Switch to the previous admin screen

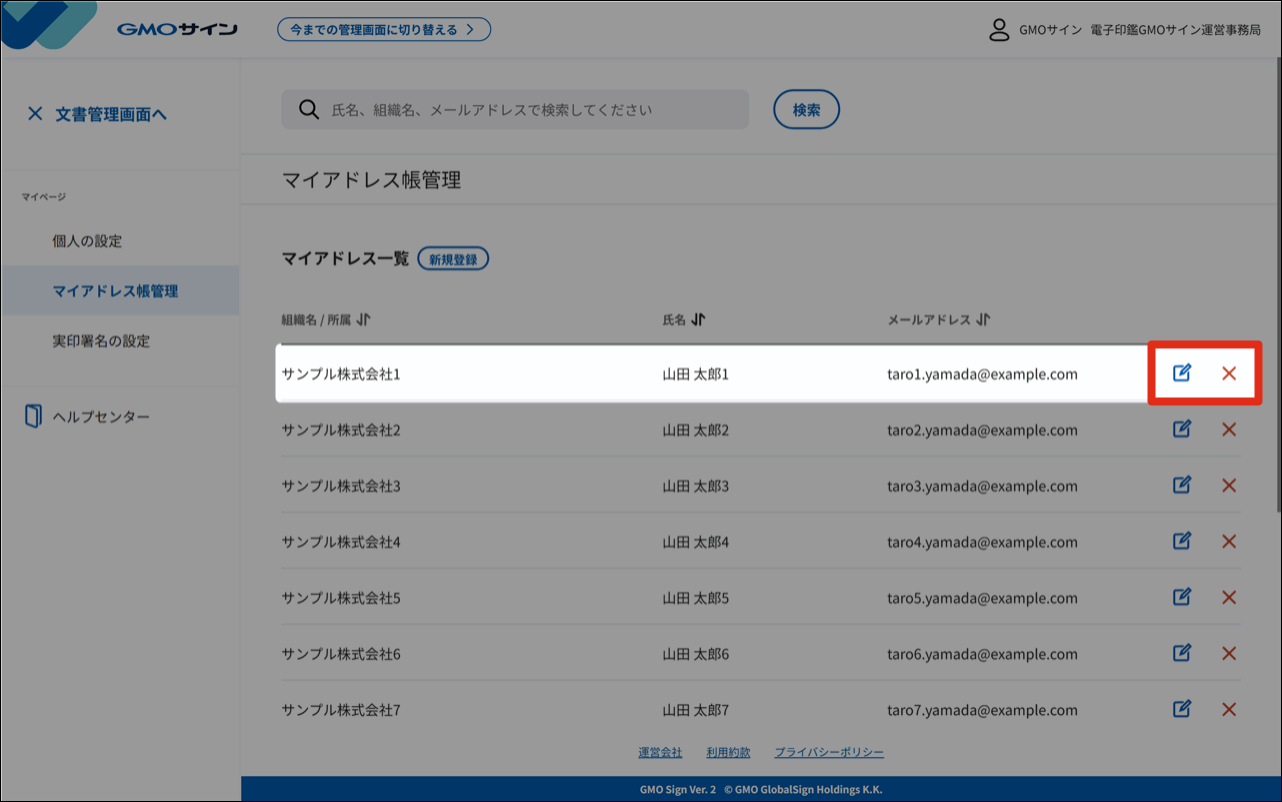pyautogui.click(x=384, y=29)
